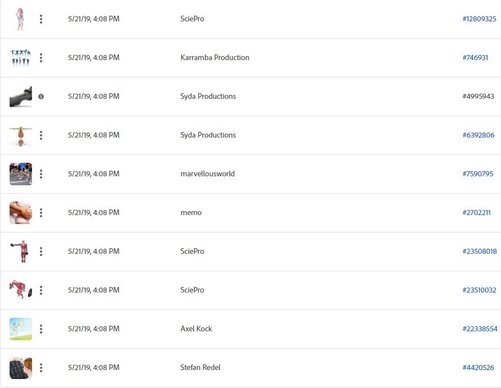
Task: Select the keyboard thumbnail by Stefan Redel
Action: tap(21, 368)
